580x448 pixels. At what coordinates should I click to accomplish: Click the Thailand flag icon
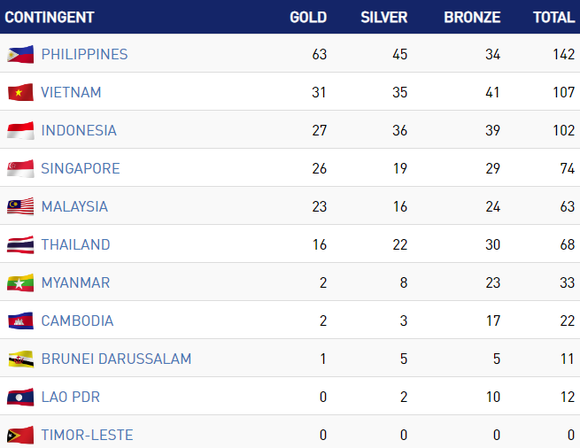click(x=21, y=245)
